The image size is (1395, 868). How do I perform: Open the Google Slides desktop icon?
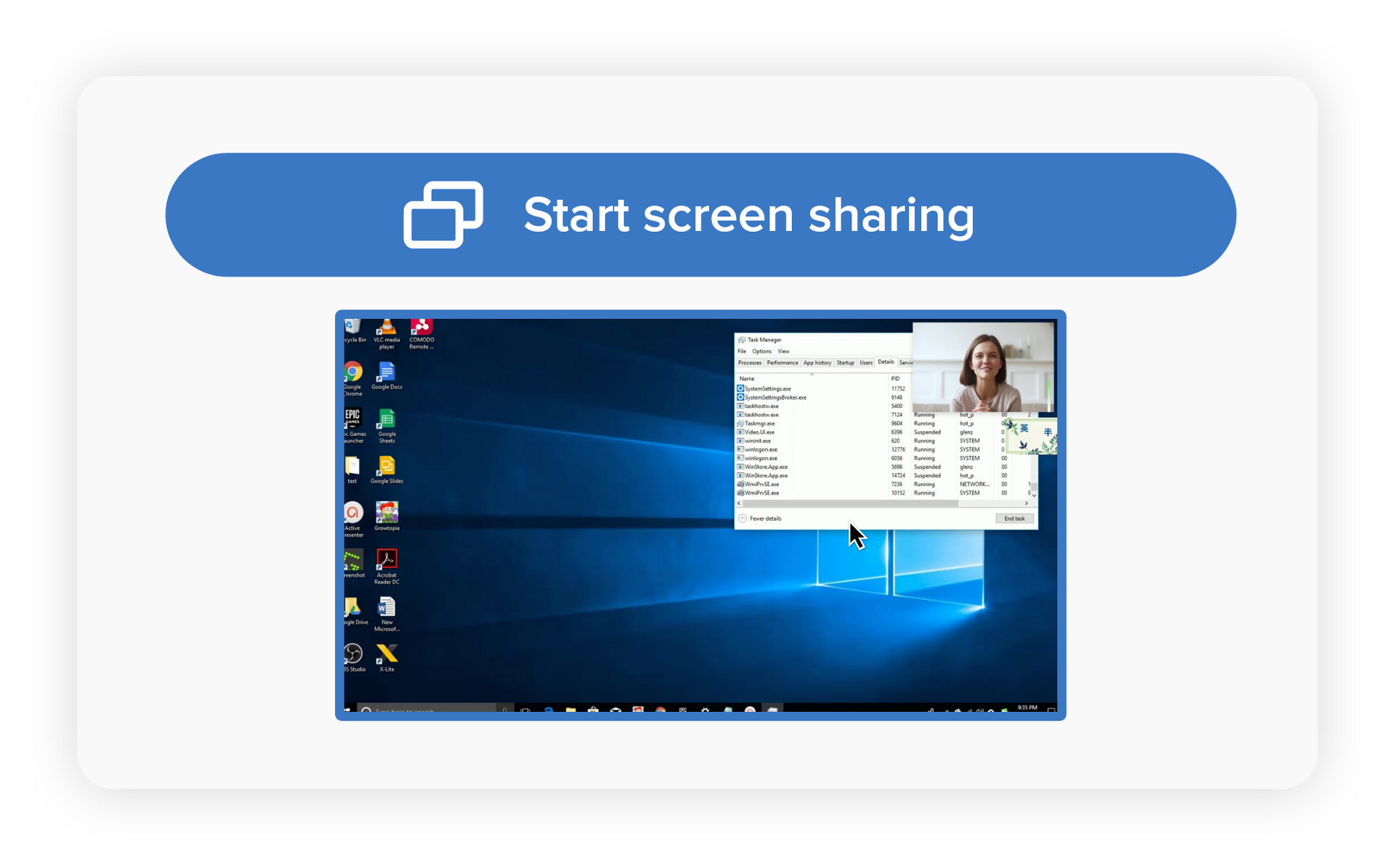click(387, 467)
